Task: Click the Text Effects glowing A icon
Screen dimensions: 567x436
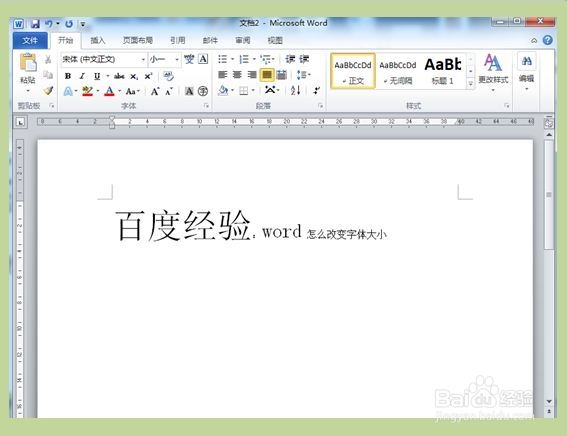Action: coord(68,91)
